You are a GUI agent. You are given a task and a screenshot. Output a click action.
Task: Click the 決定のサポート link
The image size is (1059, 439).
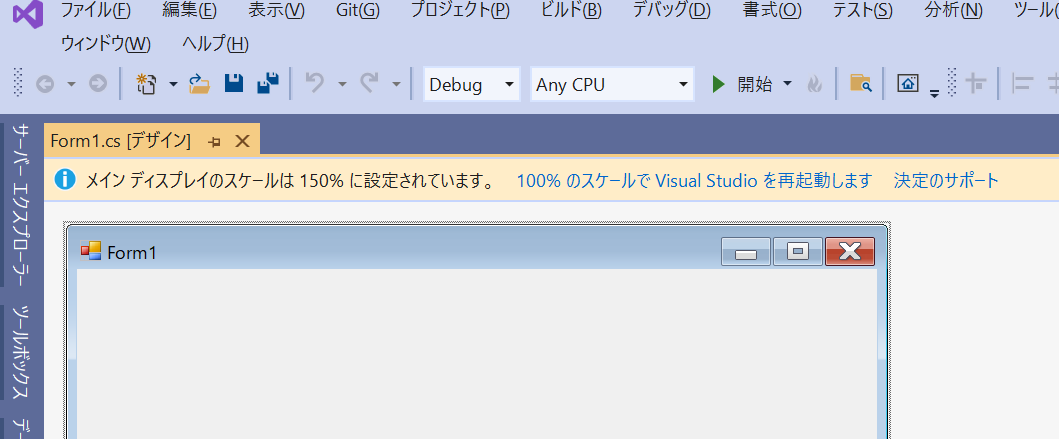pos(946,181)
